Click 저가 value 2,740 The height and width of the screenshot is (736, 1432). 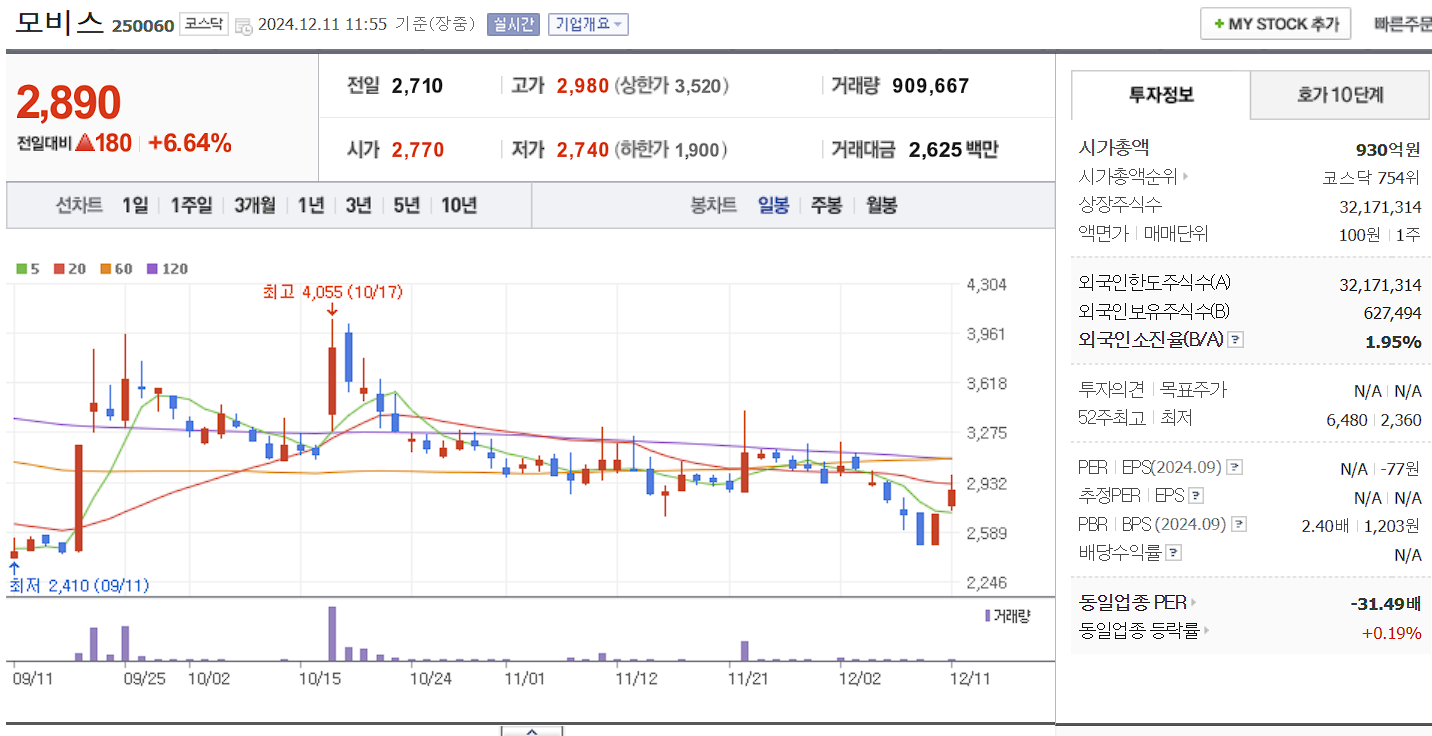pos(583,150)
